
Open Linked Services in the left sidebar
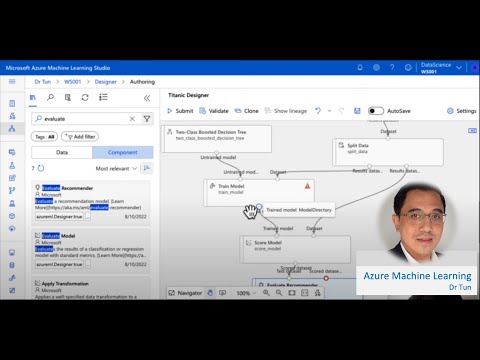point(12,278)
